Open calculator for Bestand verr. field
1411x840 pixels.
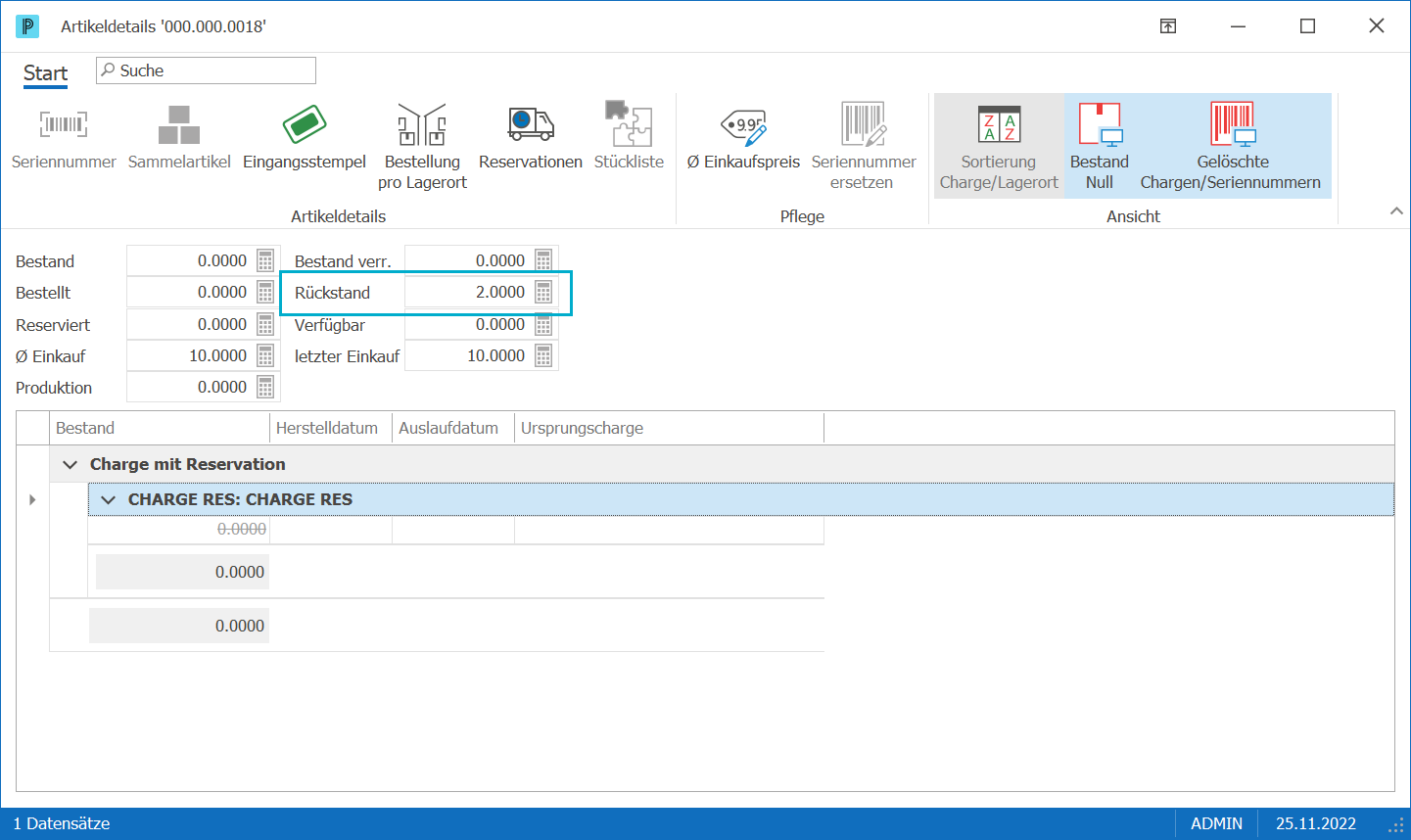click(543, 260)
